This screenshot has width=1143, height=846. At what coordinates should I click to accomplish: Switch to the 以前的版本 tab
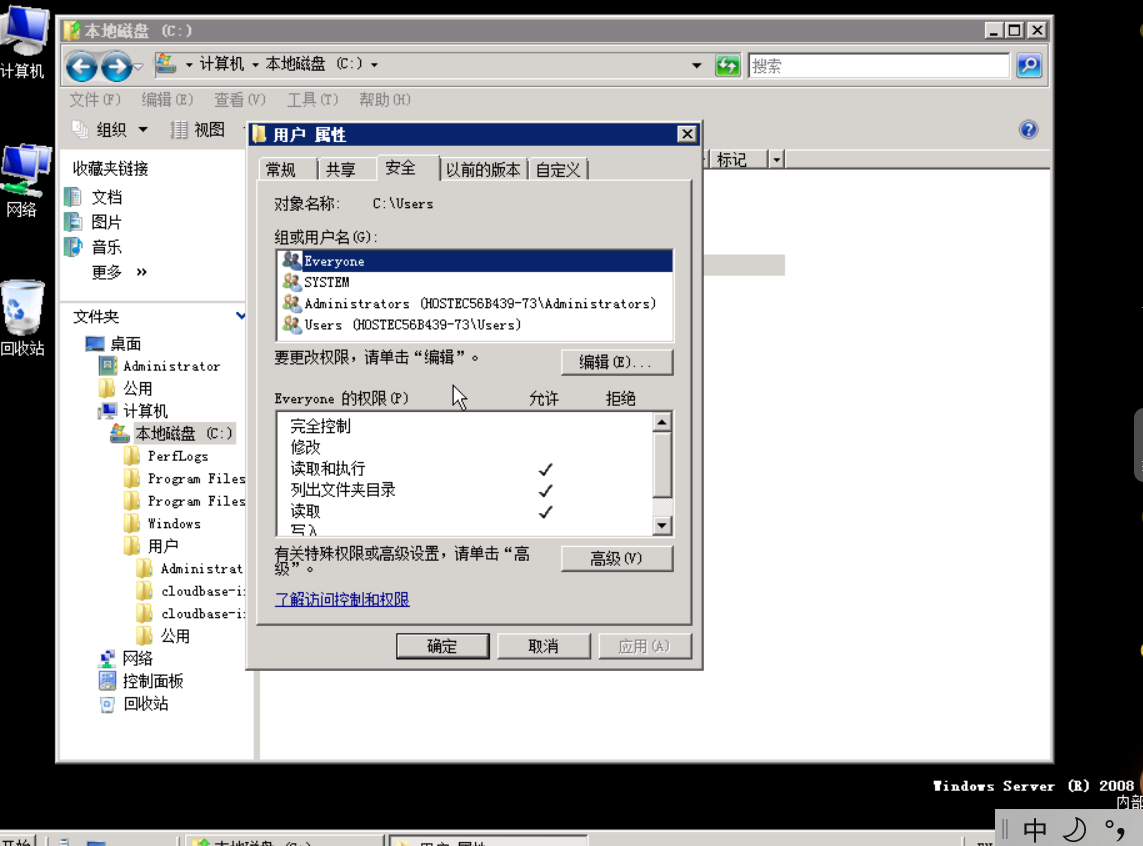pyautogui.click(x=483, y=170)
